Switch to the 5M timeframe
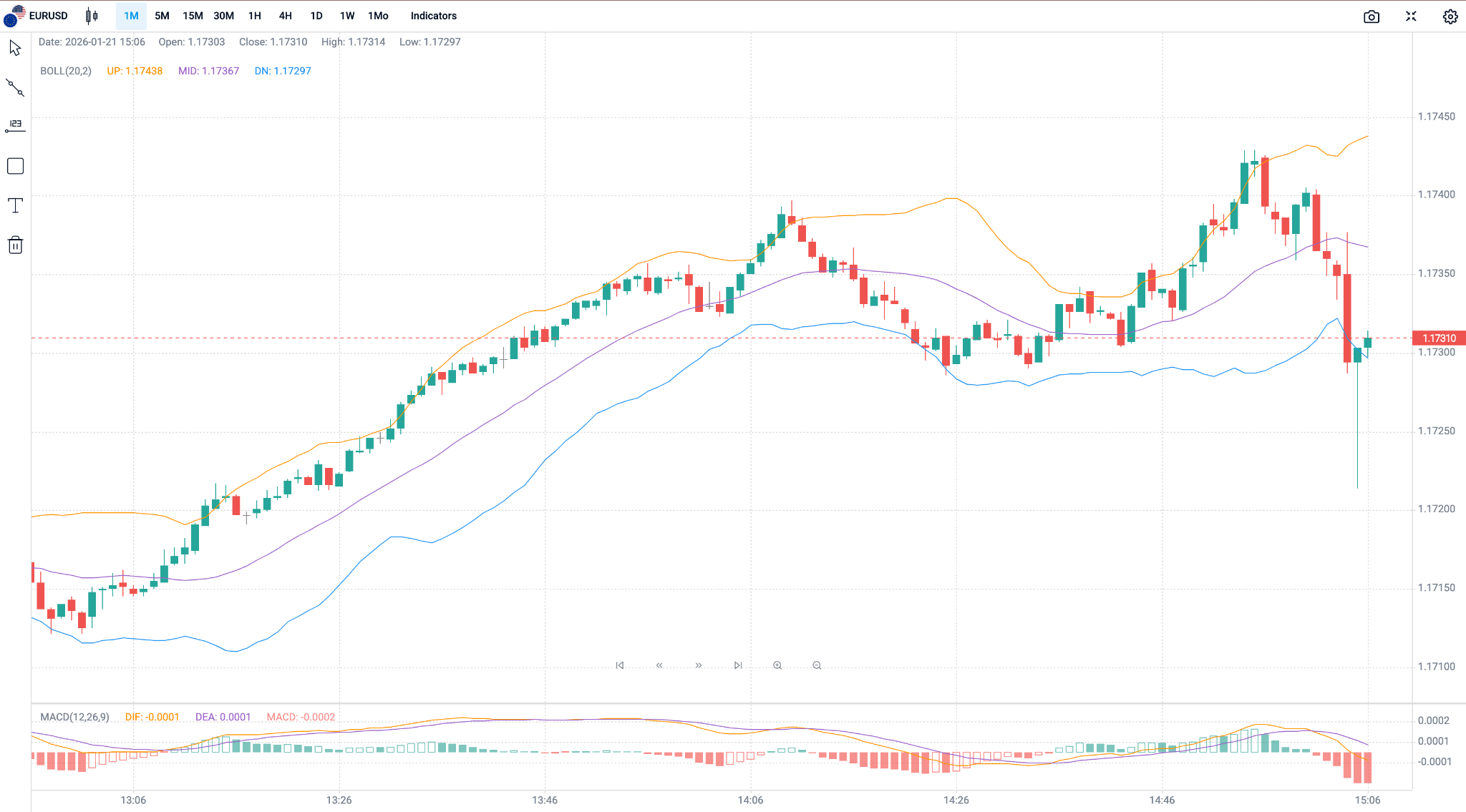The height and width of the screenshot is (812, 1466). [x=162, y=16]
